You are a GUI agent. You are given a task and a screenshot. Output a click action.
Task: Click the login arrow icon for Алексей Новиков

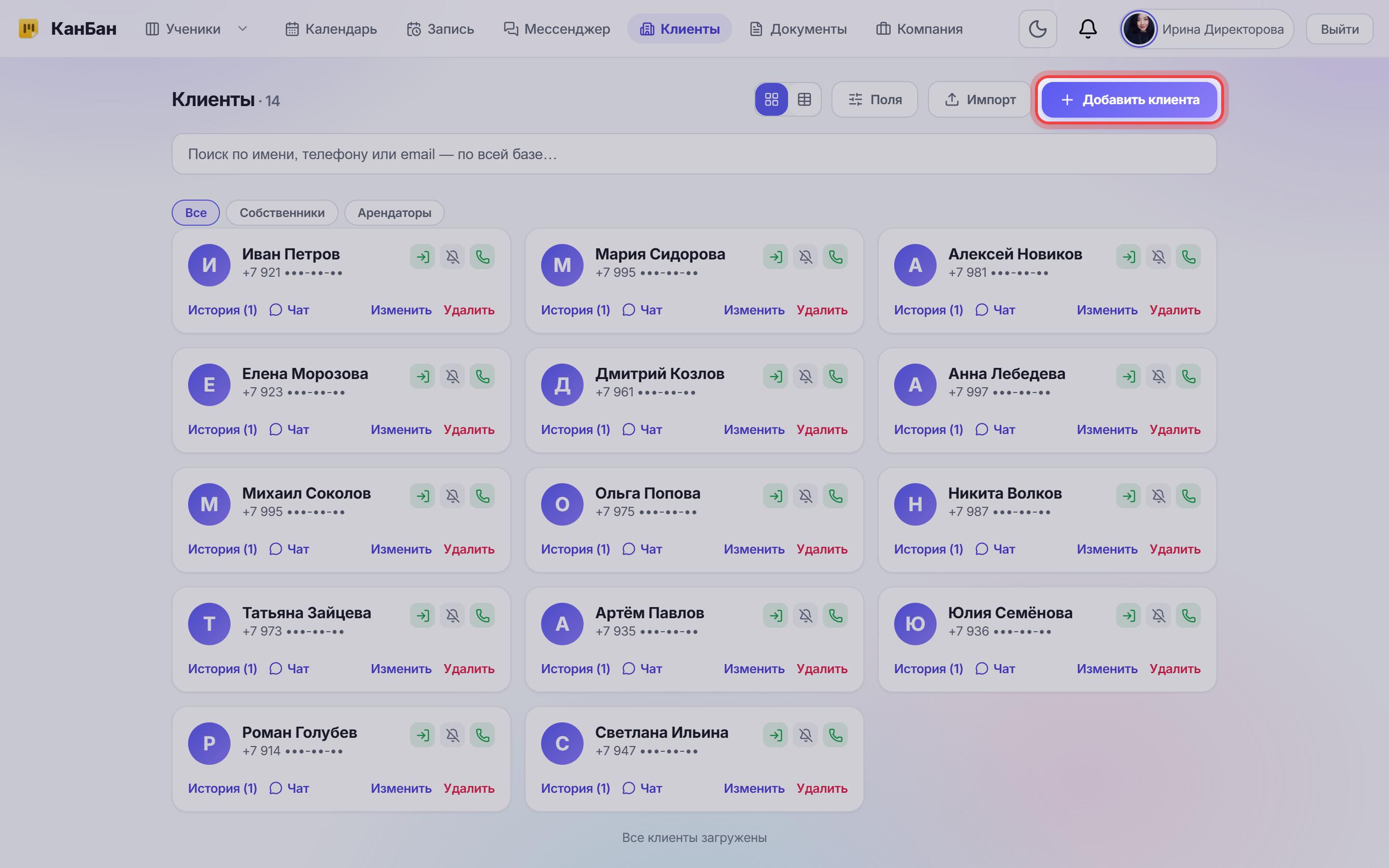point(1129,257)
